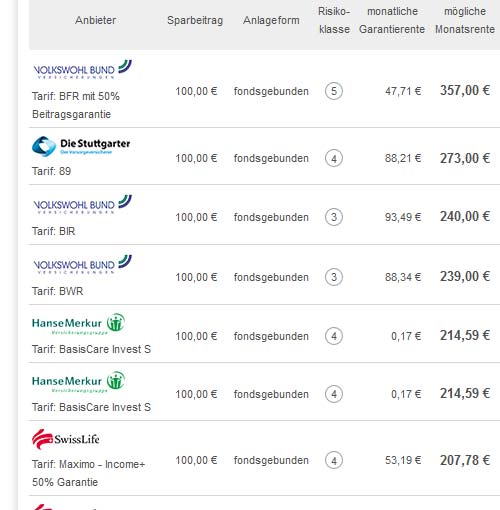Viewport: 500px width, 510px height.
Task: Open Tarif: 89 details text
Action: (x=51, y=171)
